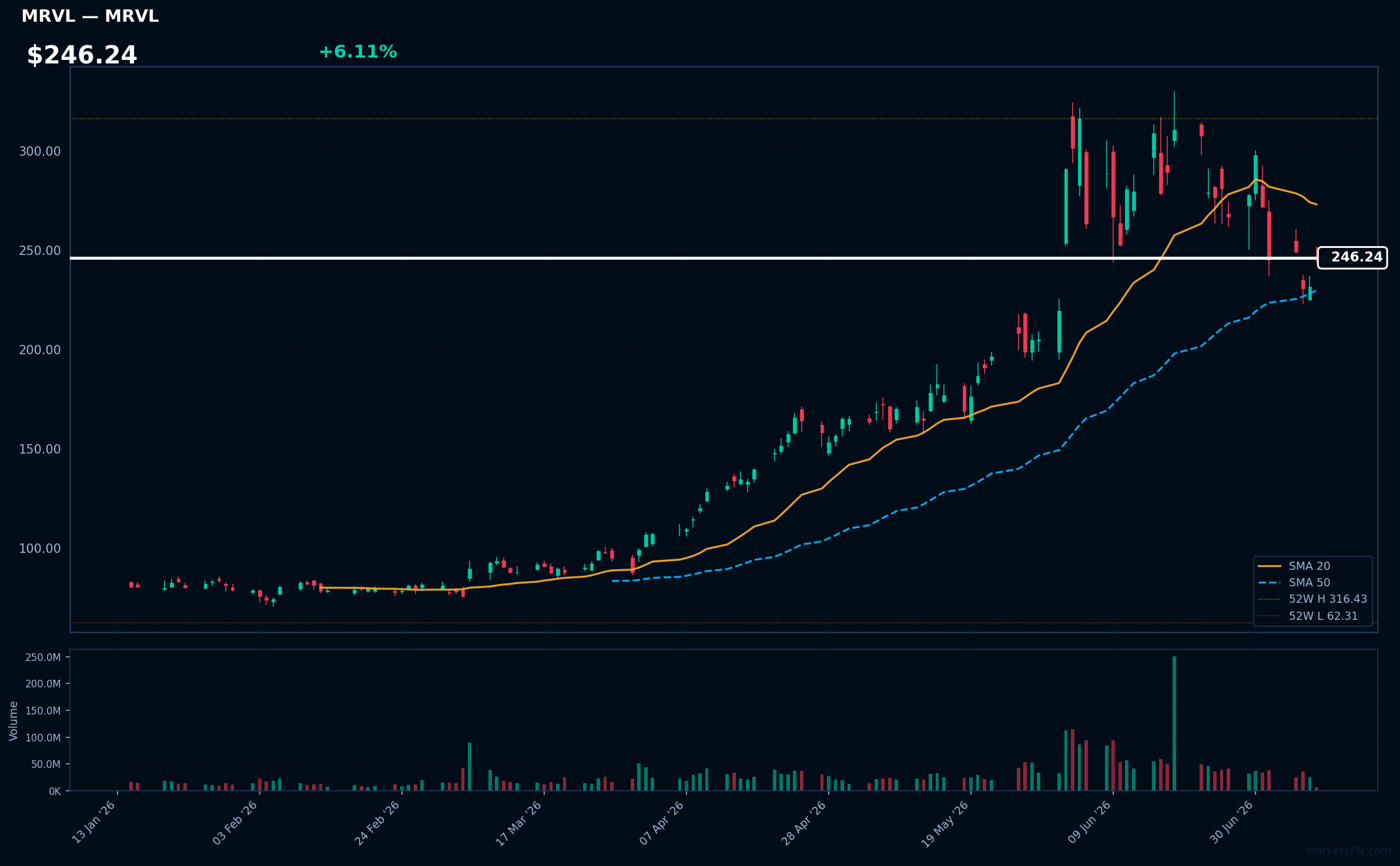This screenshot has height=866, width=1400.
Task: Click the 17 Mar '26 date label
Action: pyautogui.click(x=520, y=823)
